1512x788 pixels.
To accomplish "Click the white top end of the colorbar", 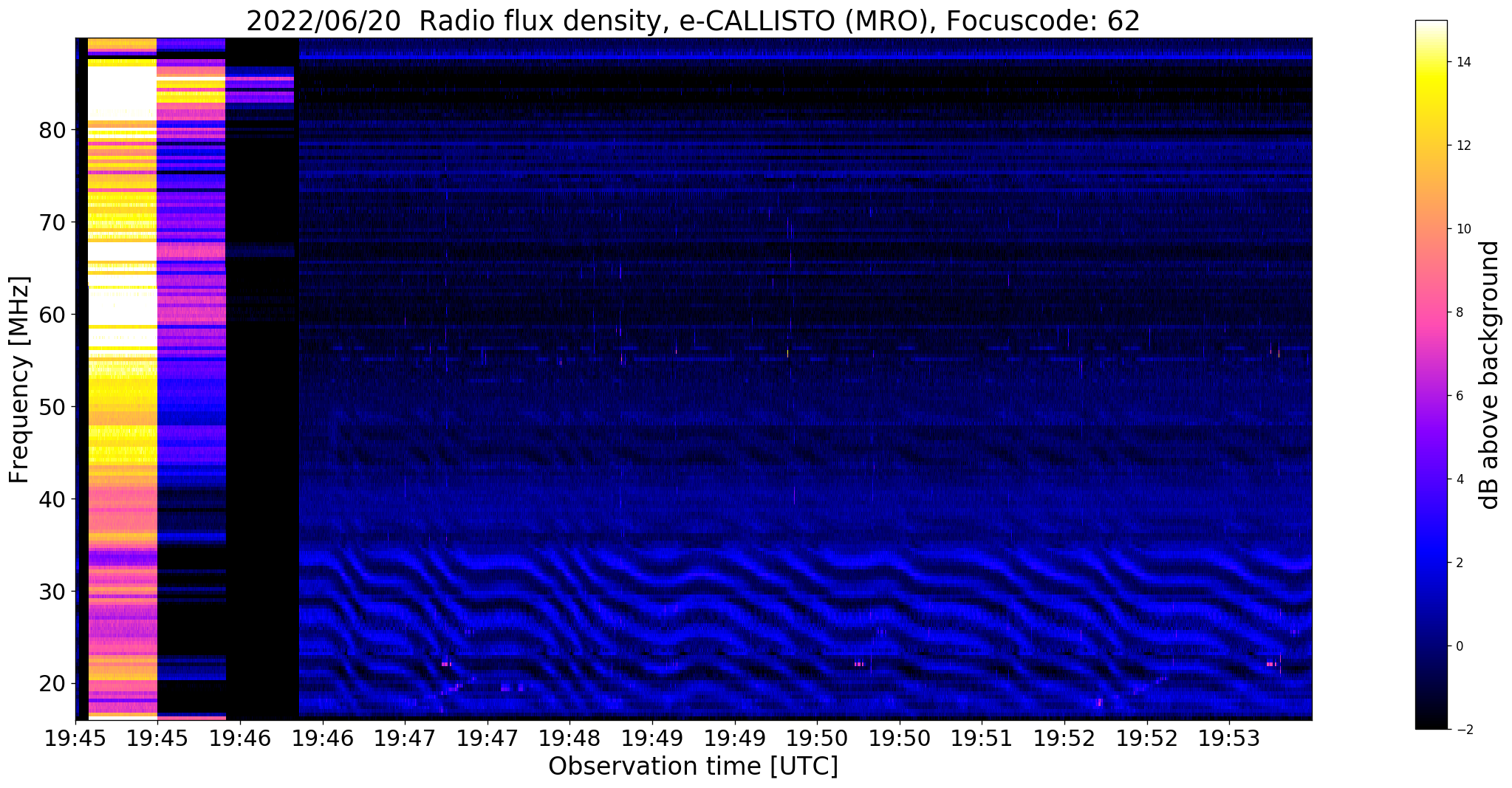I will pos(1431,24).
